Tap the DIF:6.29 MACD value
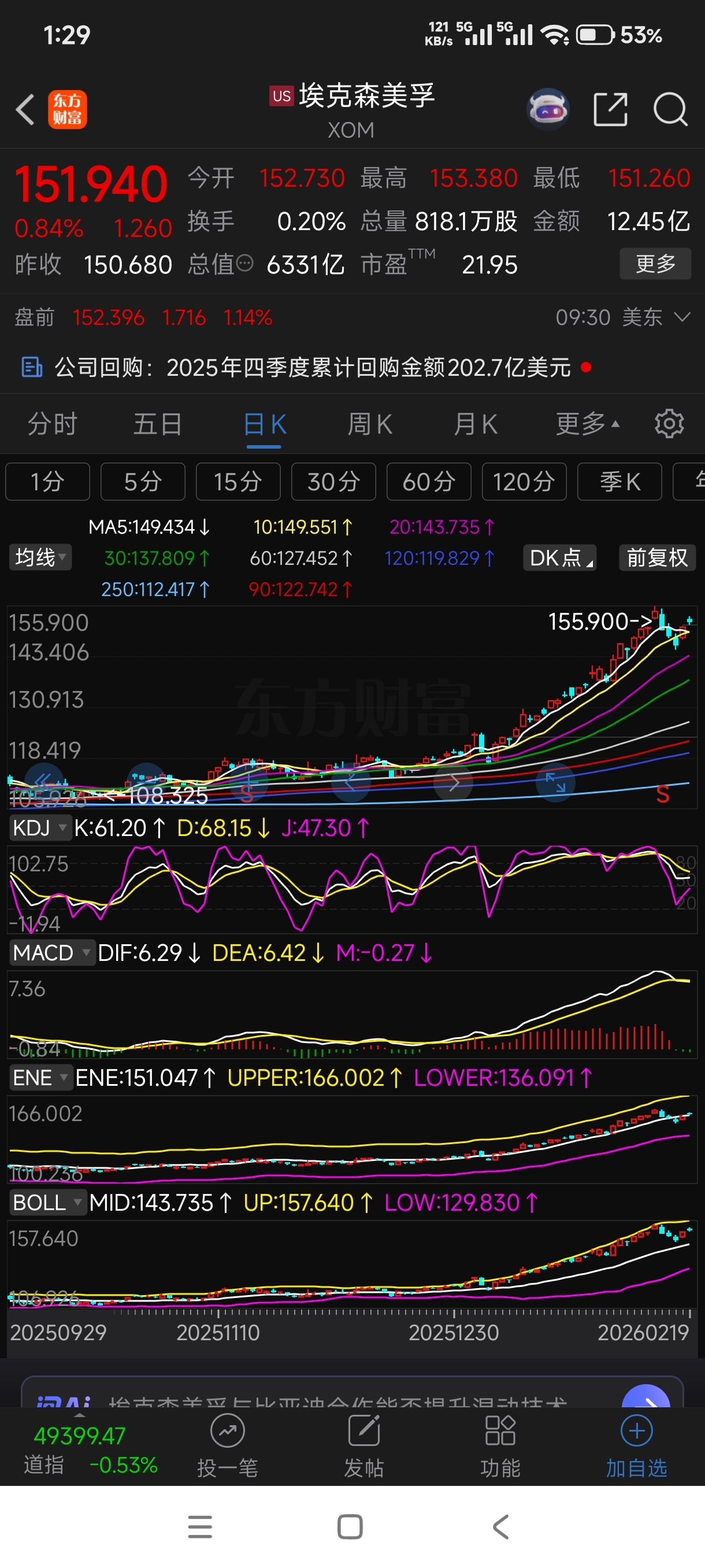Viewport: 705px width, 1568px height. 149,953
